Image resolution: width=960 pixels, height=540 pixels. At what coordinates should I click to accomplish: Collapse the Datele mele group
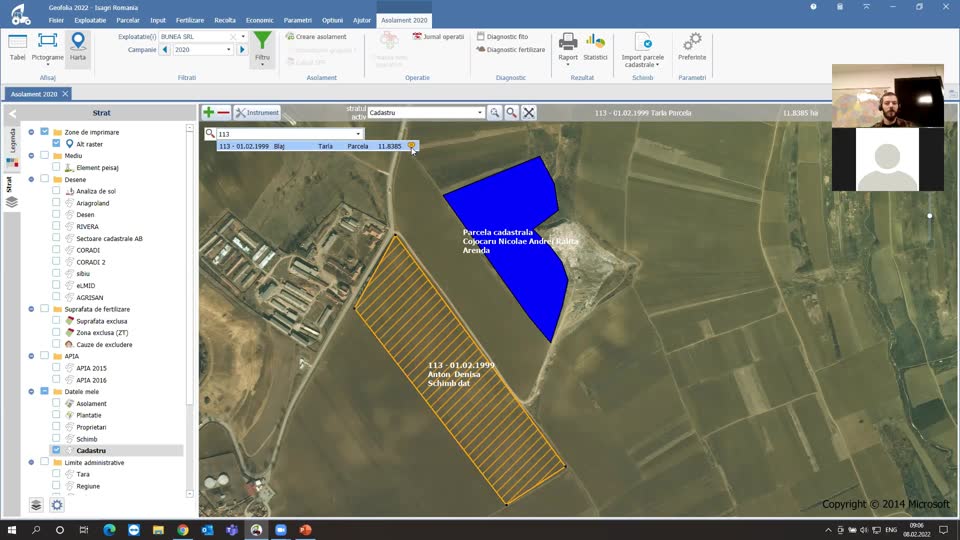(31, 391)
